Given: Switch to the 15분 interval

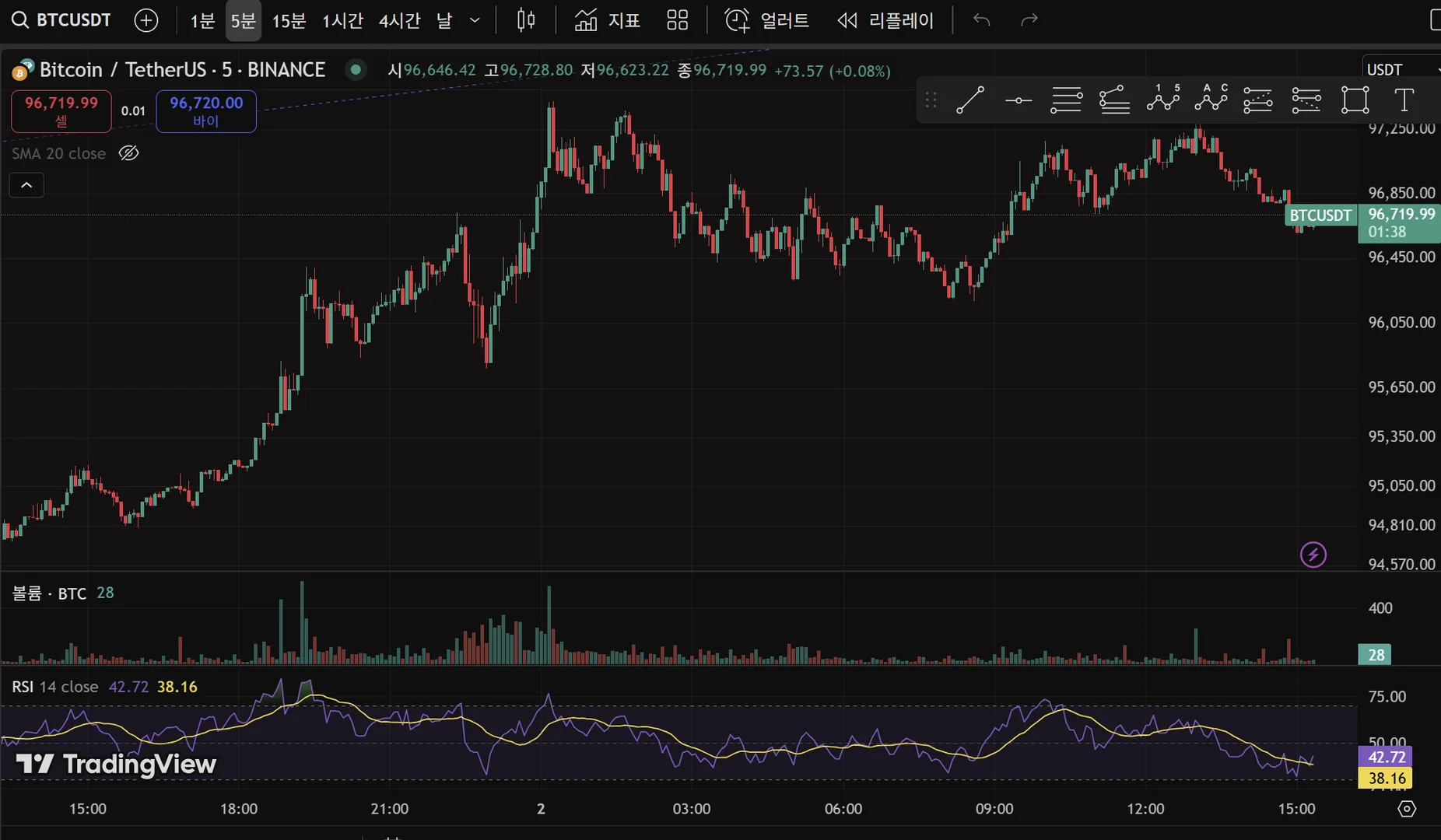Looking at the screenshot, I should (289, 20).
